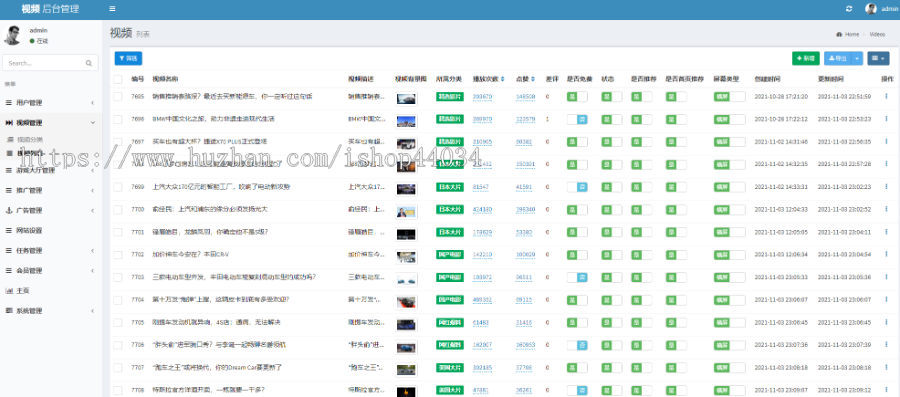Open the column selector grid dropdown
The height and width of the screenshot is (397, 900).
tap(878, 59)
